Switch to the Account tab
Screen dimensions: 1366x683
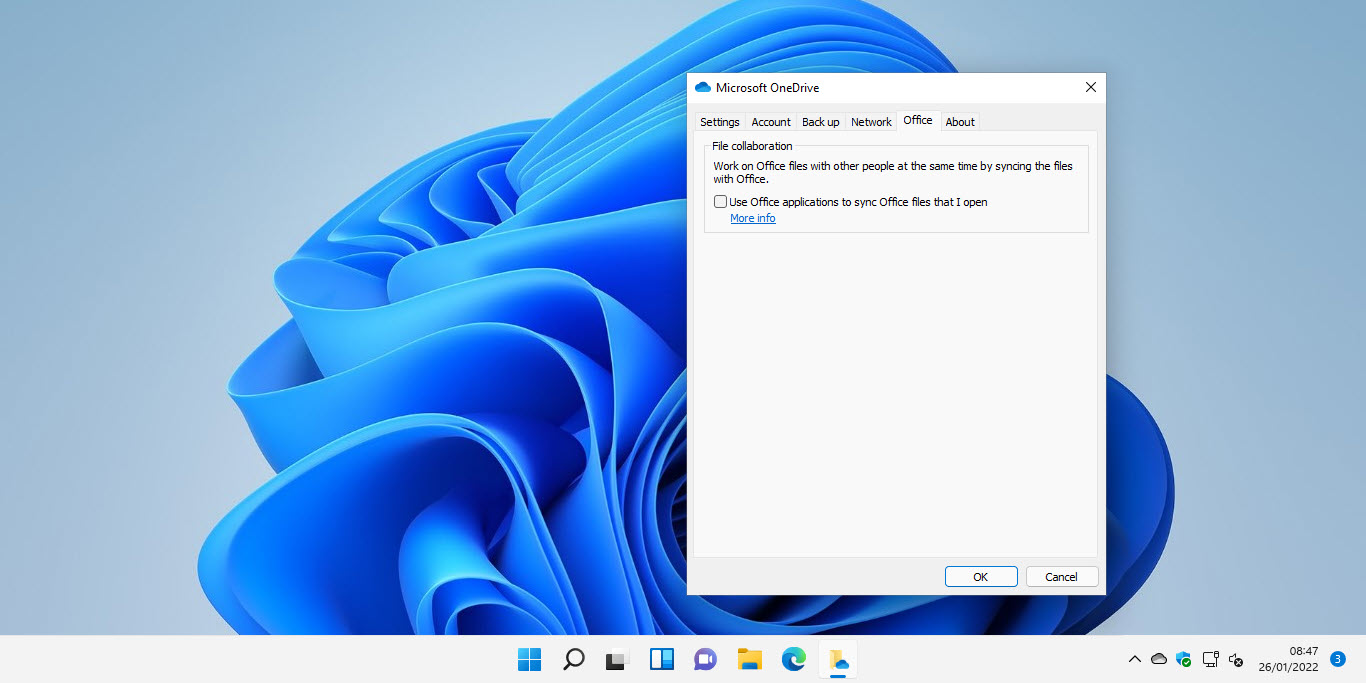771,122
